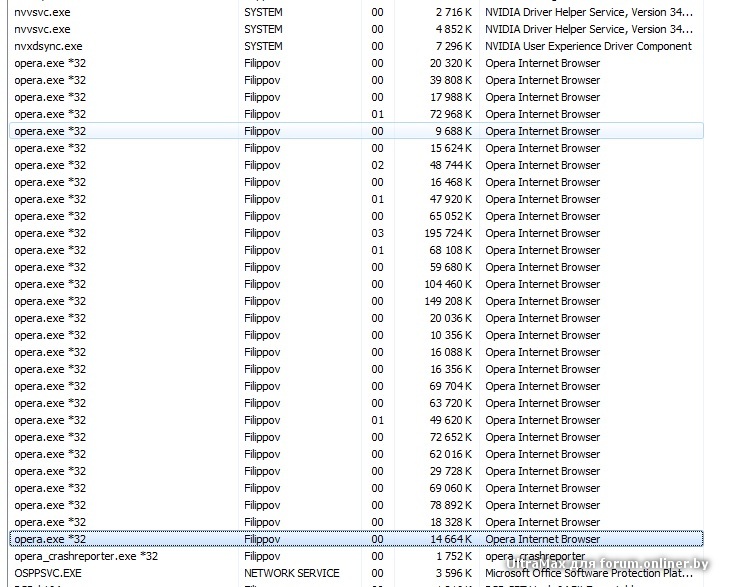
Task: Select opera.exe process at 63 720 K
Action: 356,403
